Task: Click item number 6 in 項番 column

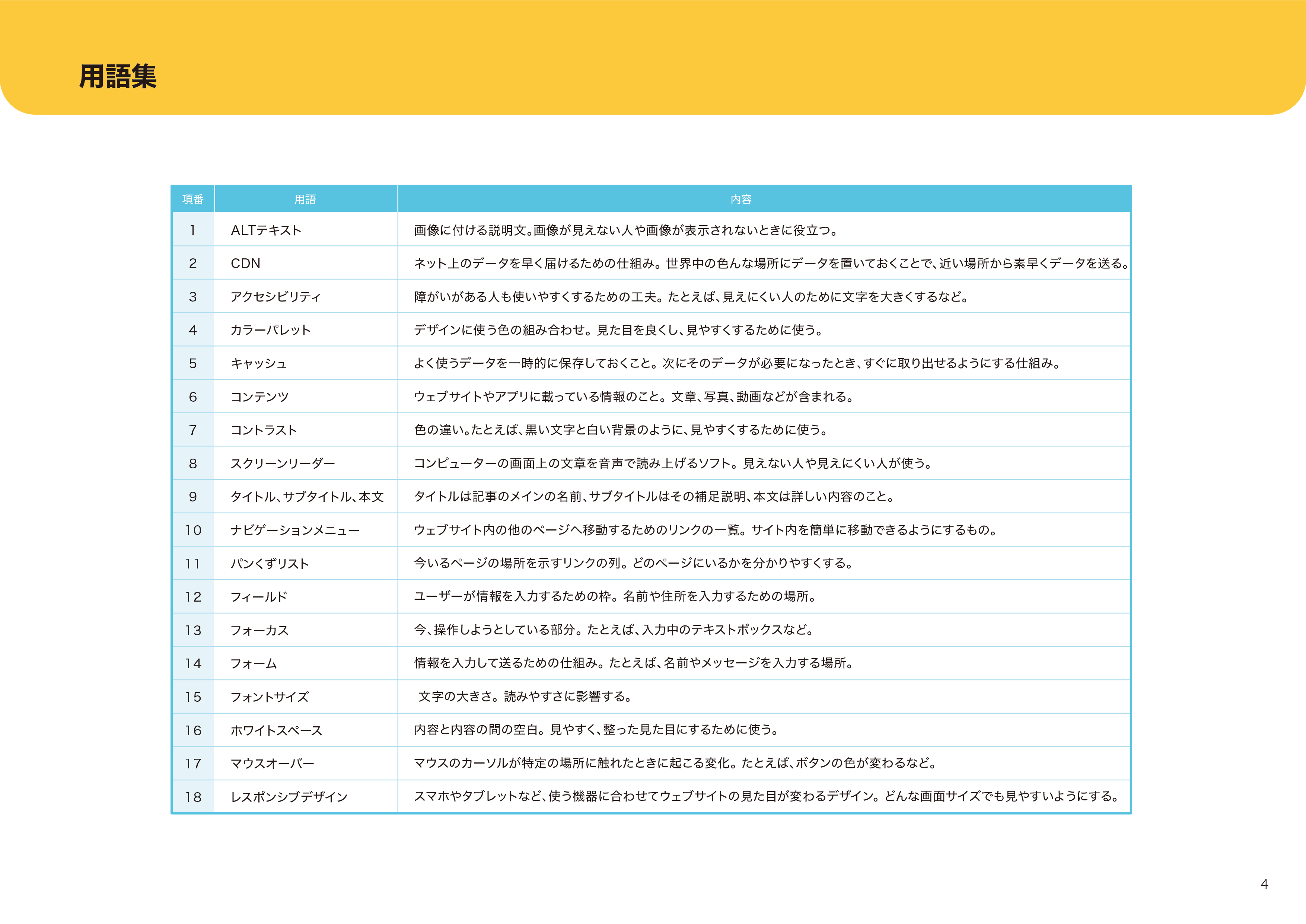Action: pyautogui.click(x=193, y=397)
